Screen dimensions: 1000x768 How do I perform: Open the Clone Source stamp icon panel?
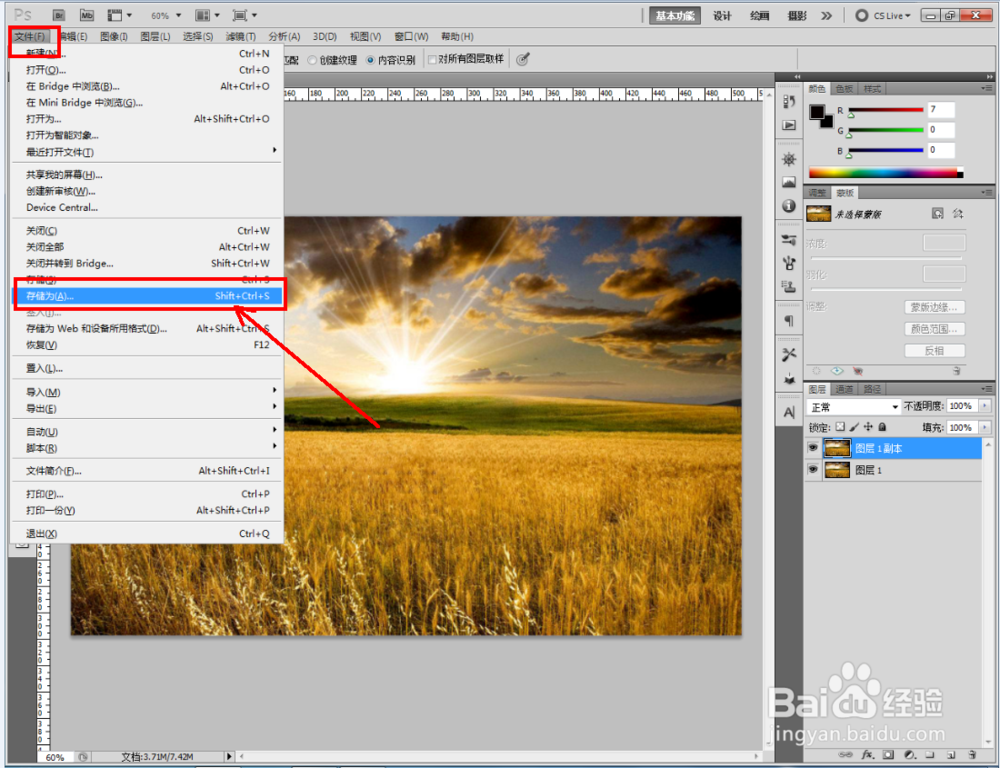tap(789, 286)
